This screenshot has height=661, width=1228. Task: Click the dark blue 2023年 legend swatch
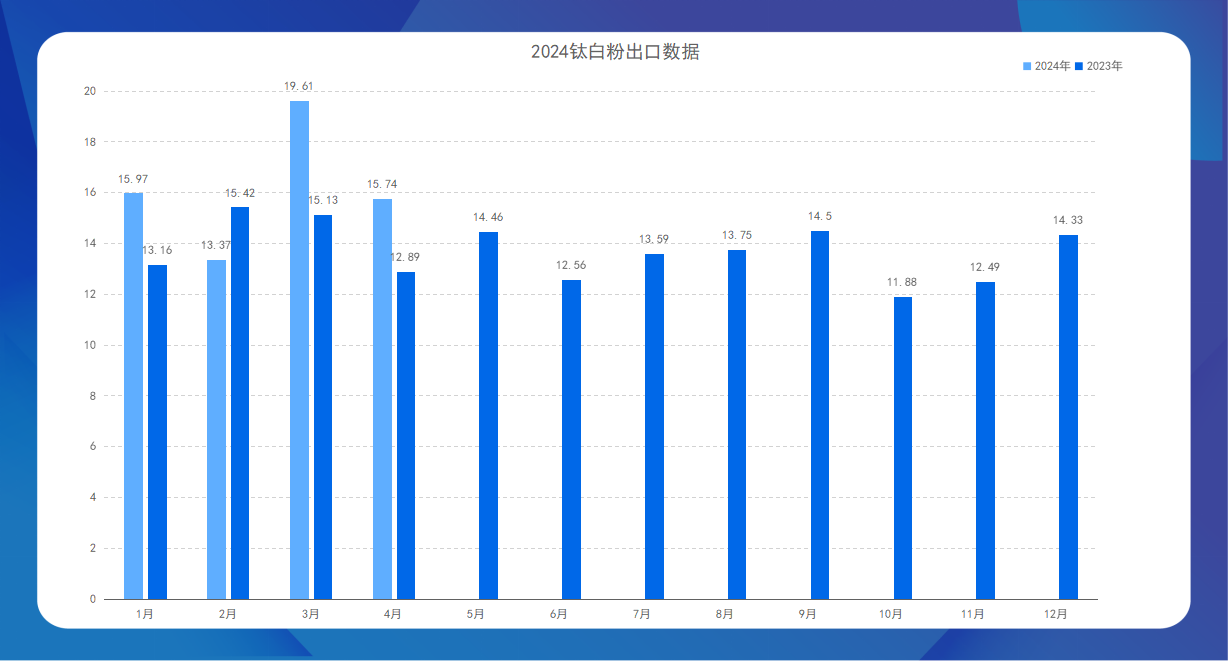[x=1079, y=66]
